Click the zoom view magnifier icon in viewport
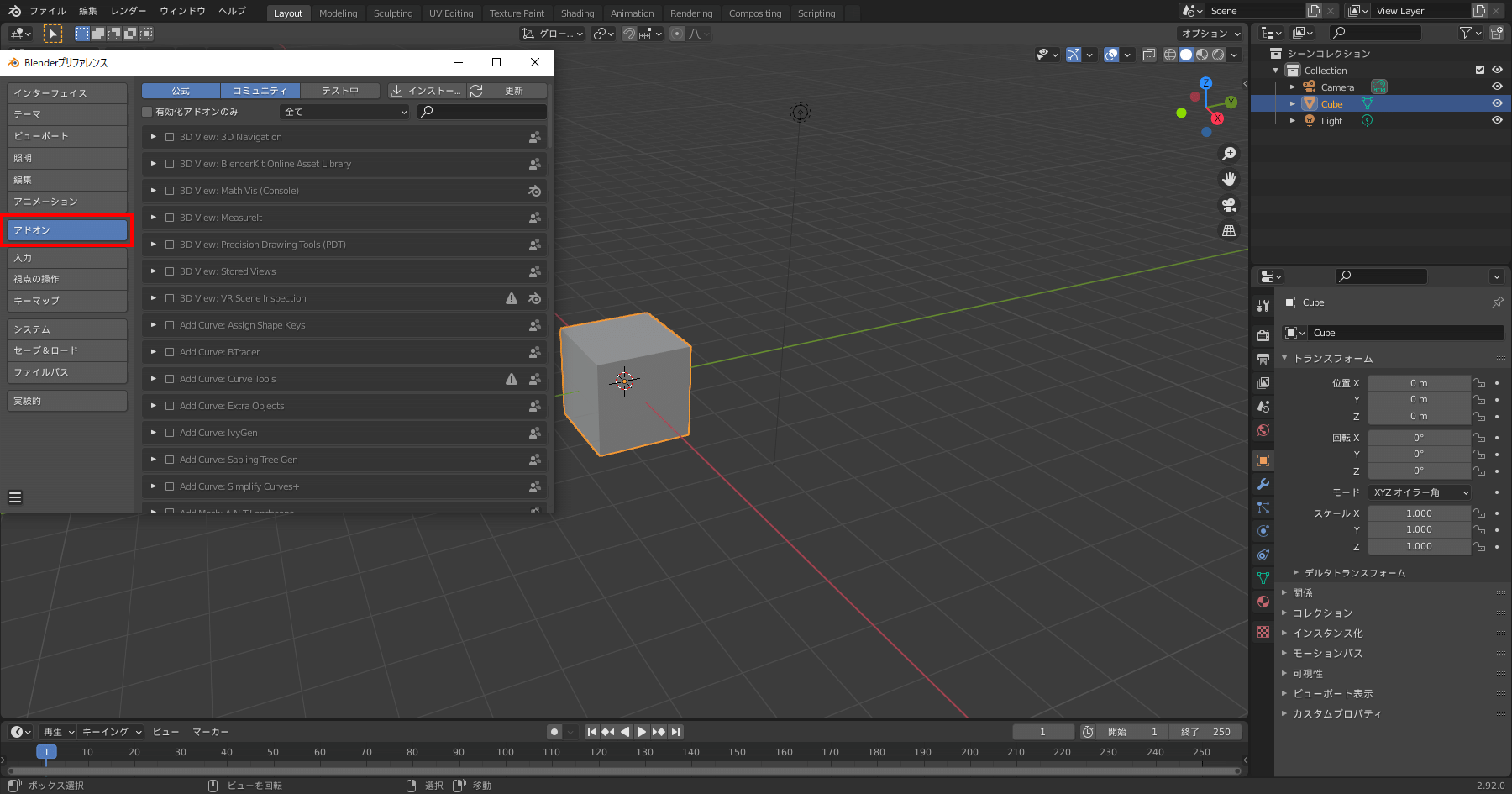 point(1229,154)
